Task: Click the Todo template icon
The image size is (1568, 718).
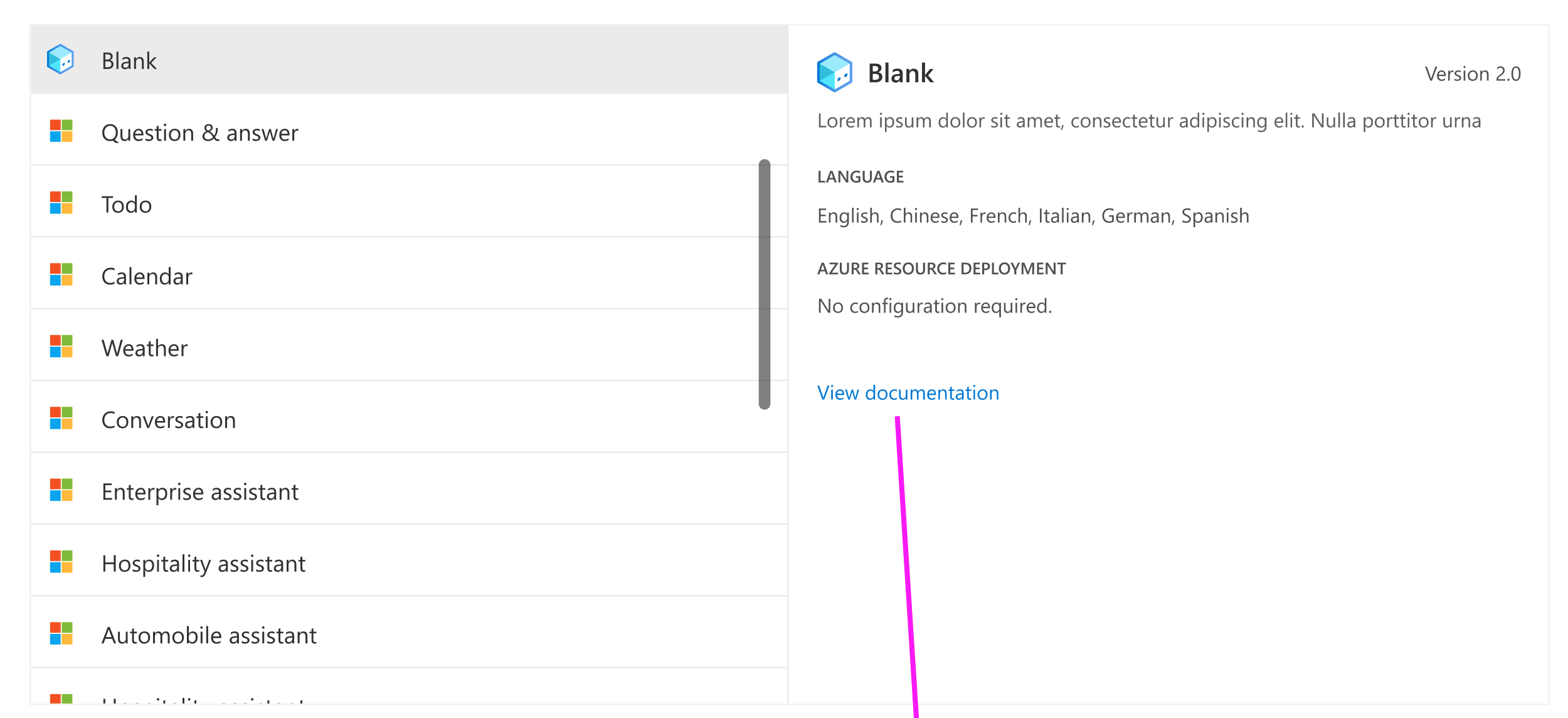Action: pos(61,203)
